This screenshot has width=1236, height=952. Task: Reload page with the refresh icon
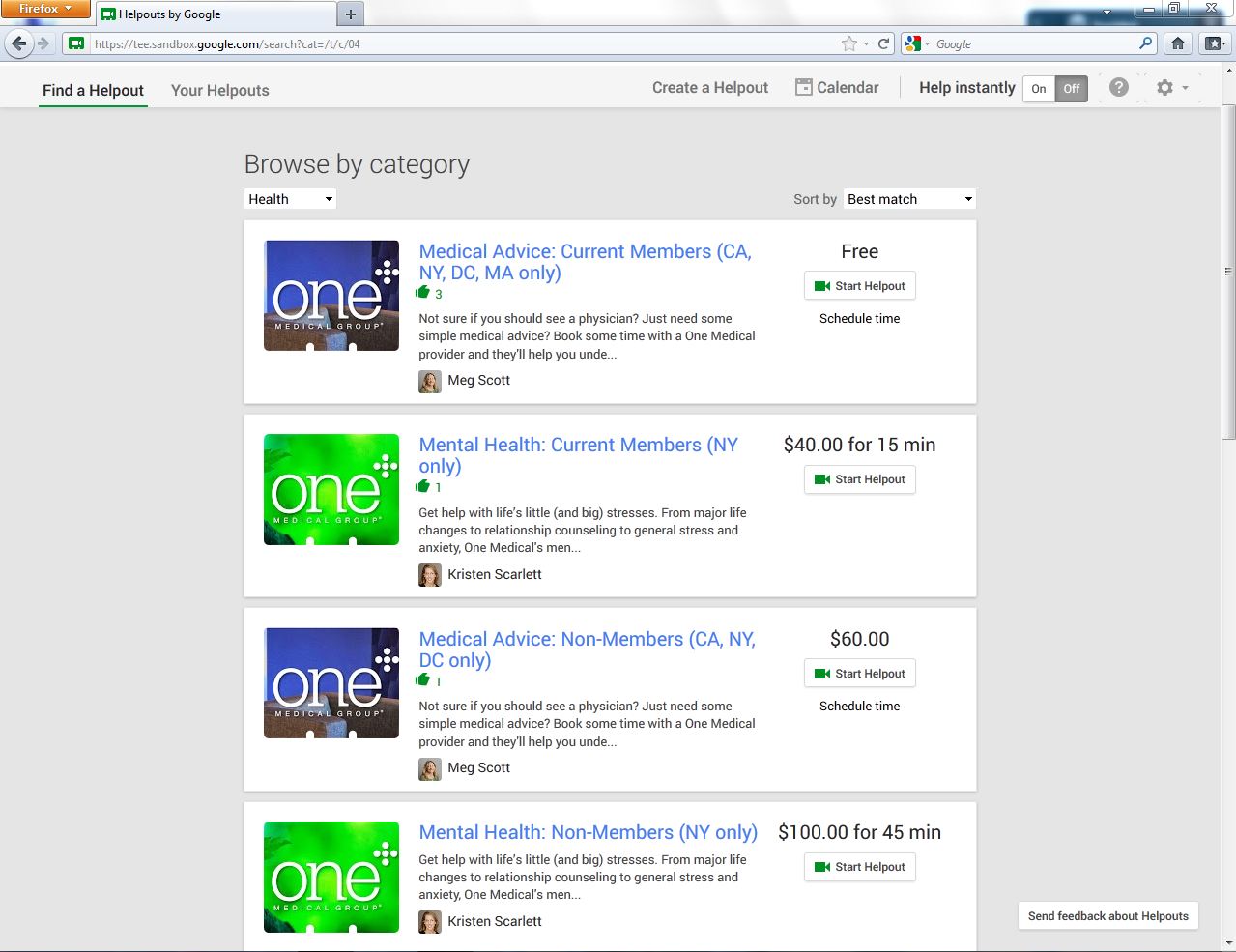(883, 43)
